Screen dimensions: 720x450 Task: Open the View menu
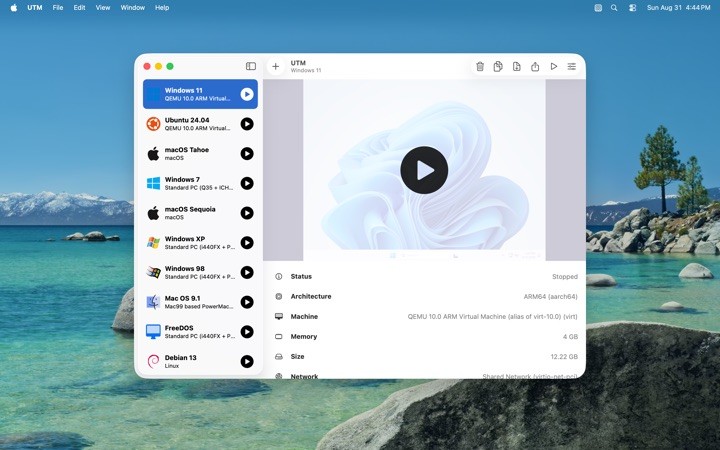coord(103,8)
